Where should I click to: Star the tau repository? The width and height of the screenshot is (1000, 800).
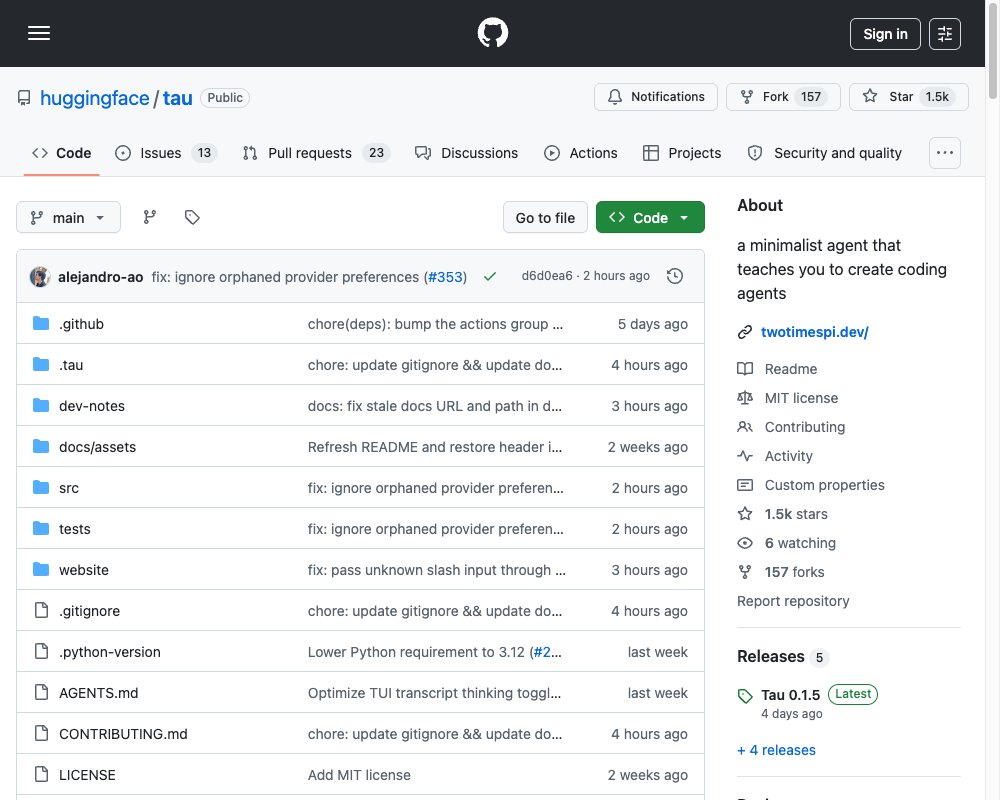[x=908, y=97]
